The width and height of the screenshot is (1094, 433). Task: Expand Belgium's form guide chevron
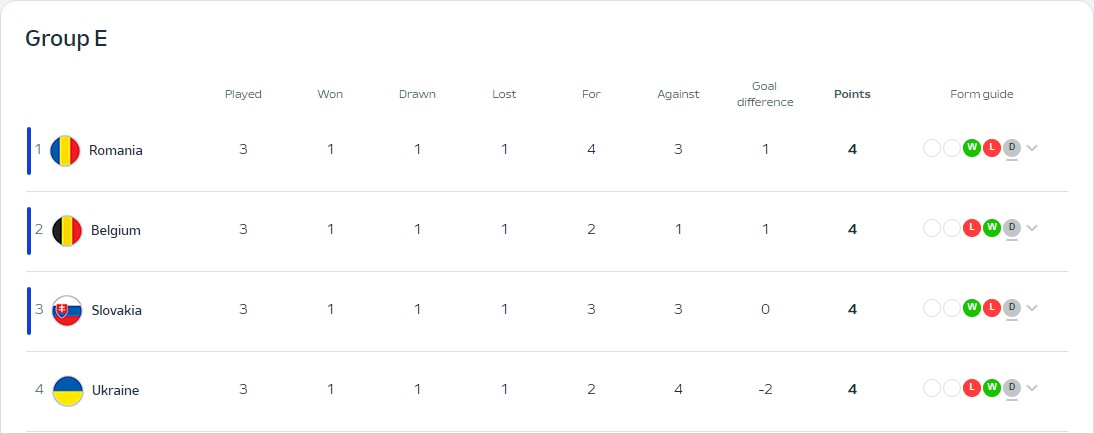[x=1032, y=228]
